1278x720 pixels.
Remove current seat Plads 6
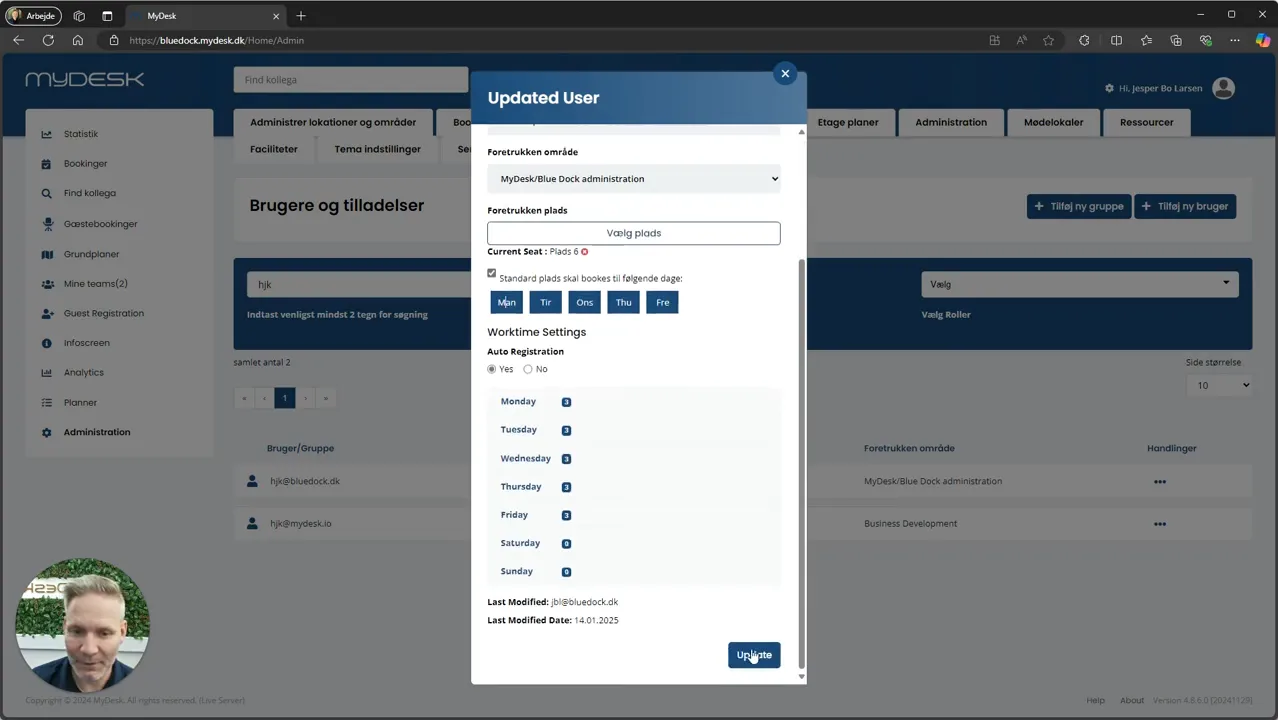point(585,252)
